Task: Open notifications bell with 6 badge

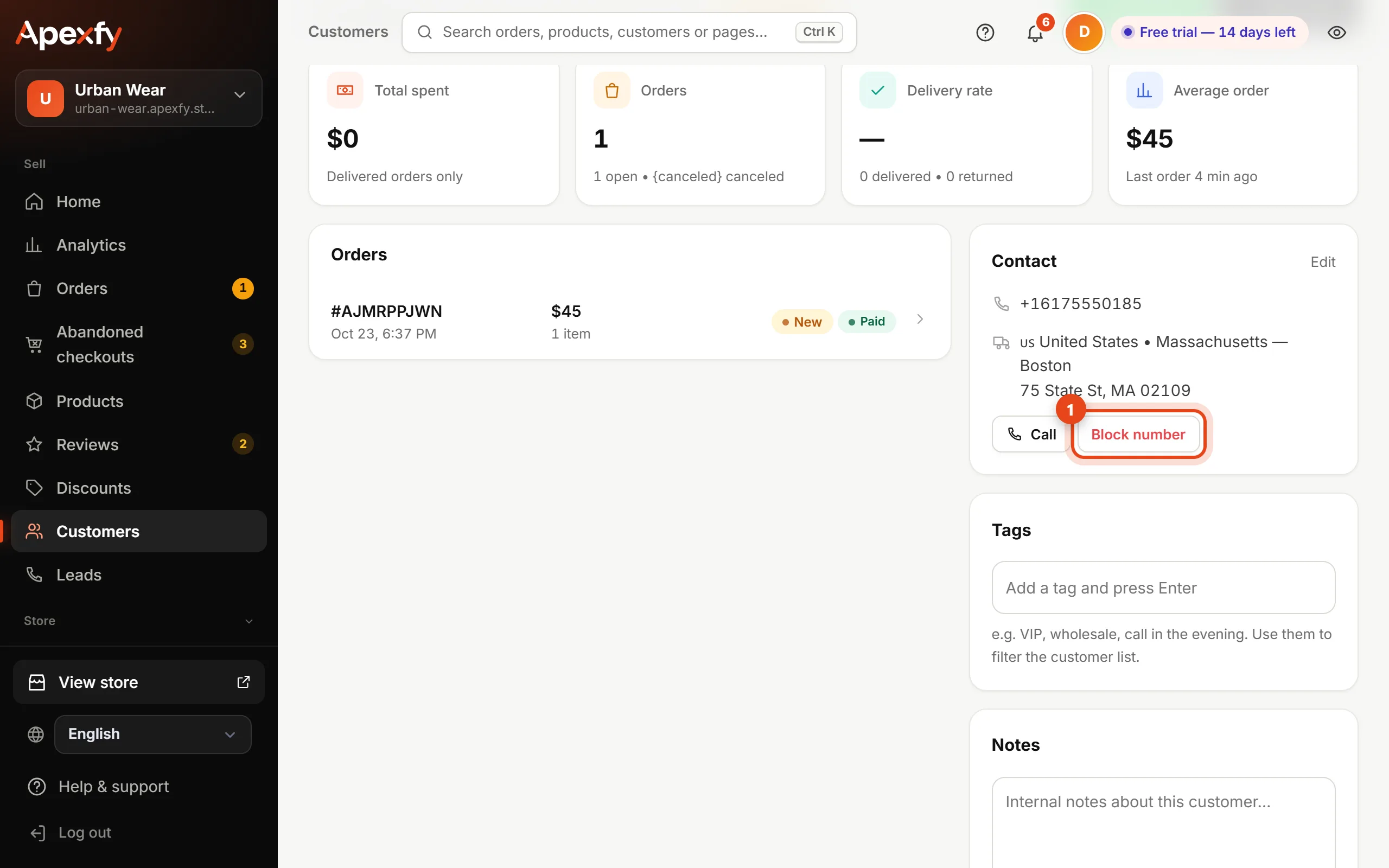Action: click(x=1035, y=33)
